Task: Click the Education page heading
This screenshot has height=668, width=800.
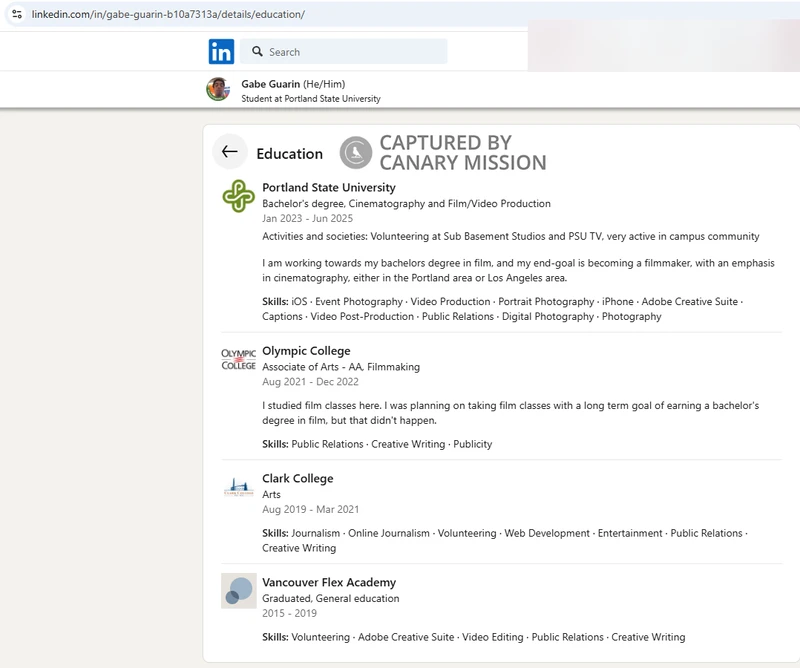Action: [289, 154]
